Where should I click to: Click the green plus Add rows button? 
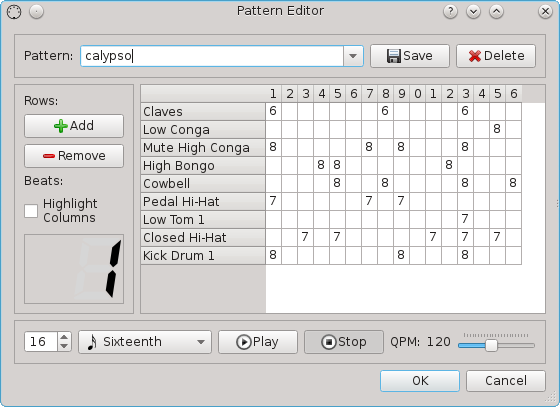[x=74, y=126]
